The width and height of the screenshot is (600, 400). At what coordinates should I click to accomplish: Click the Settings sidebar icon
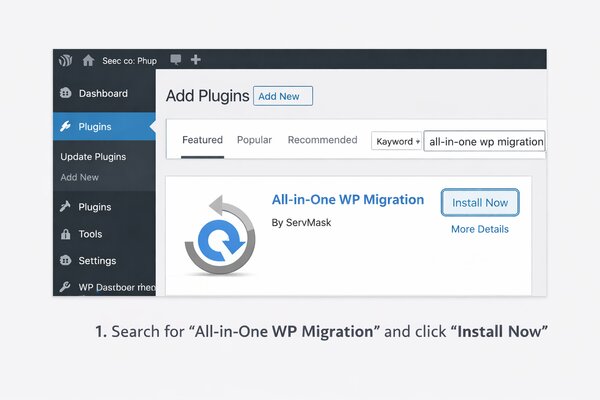point(65,261)
